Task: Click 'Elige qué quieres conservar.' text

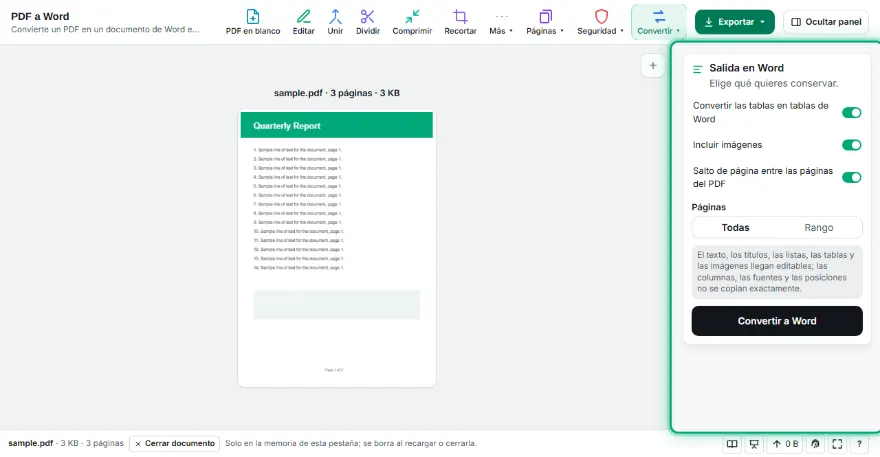Action: click(773, 84)
